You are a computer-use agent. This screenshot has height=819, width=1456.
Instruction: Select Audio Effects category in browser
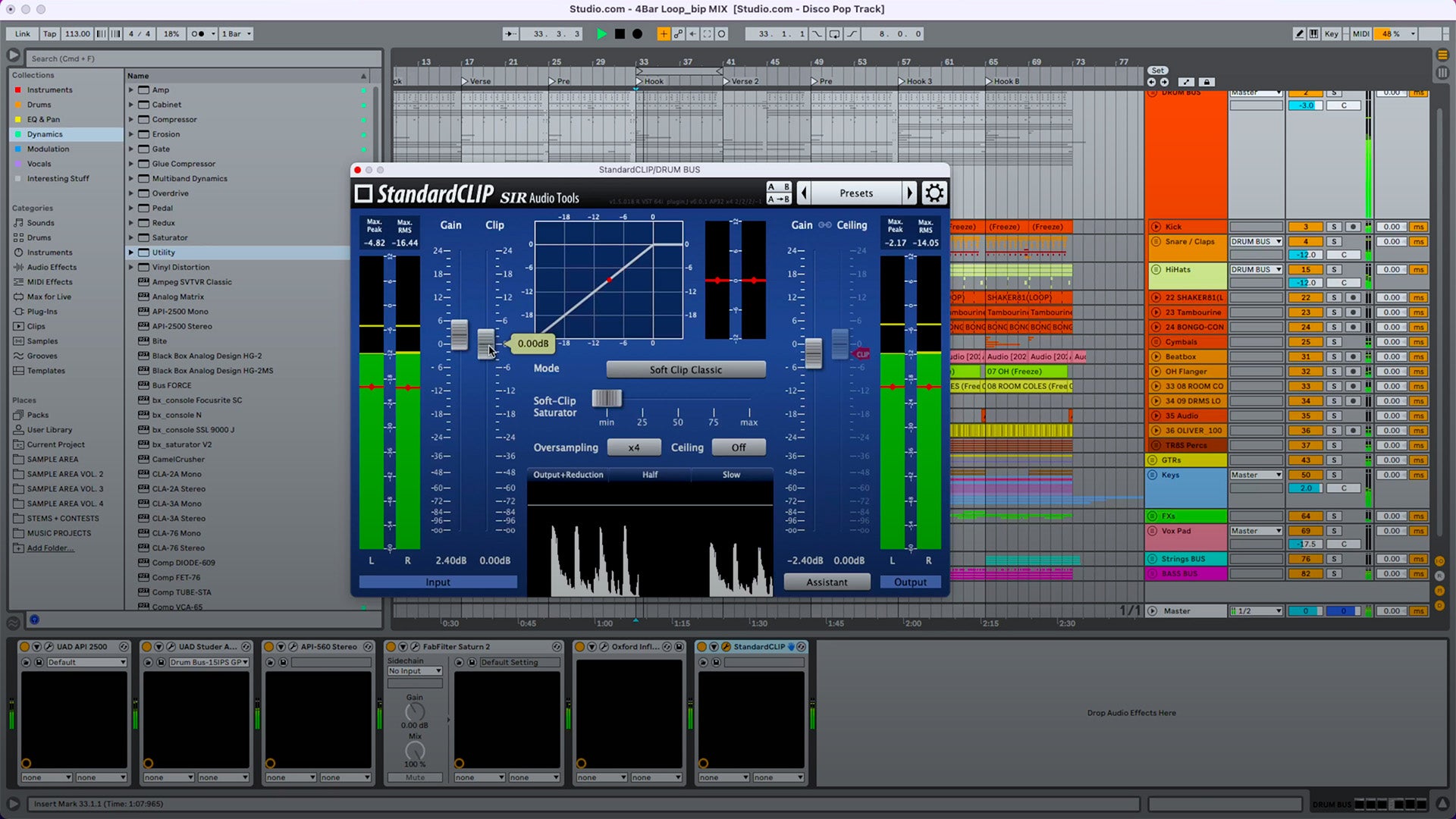(x=52, y=267)
